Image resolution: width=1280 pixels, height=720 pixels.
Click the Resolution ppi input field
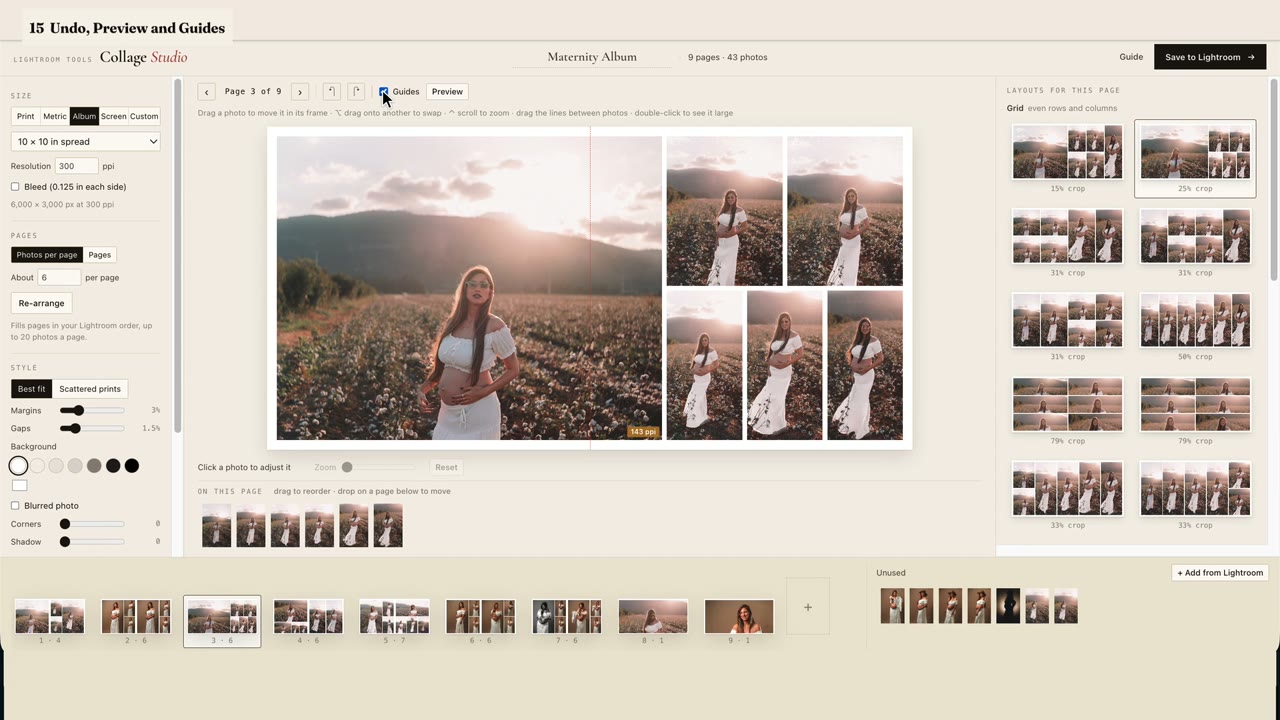click(x=77, y=166)
